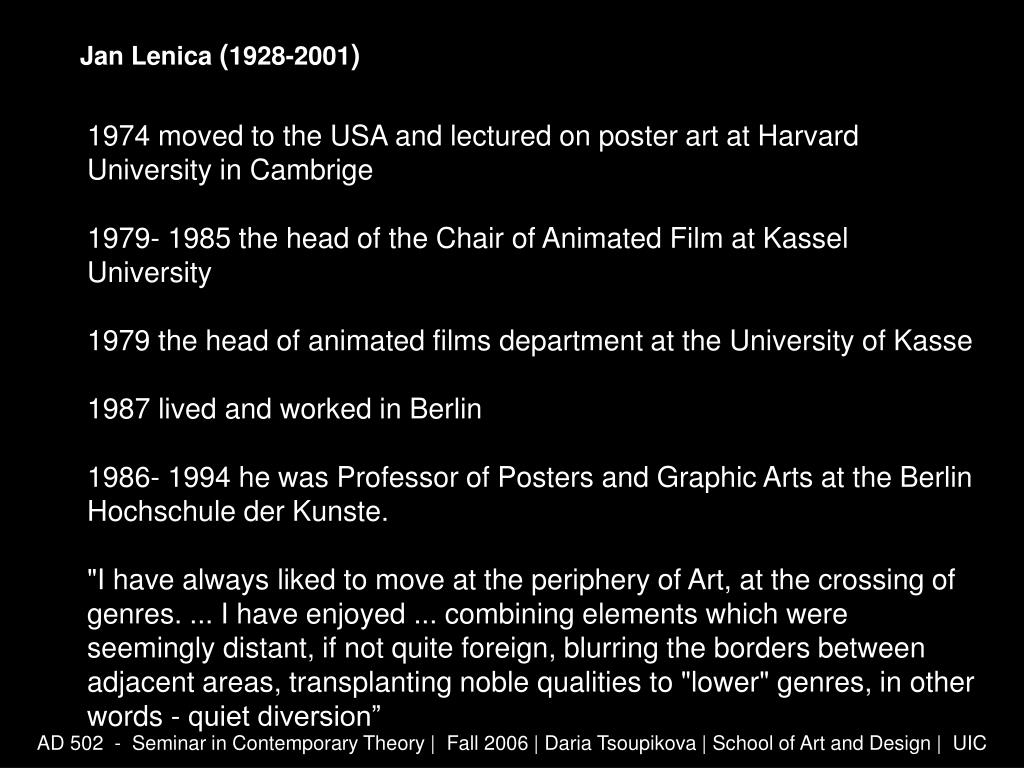
Task: Click the word "University" below the Kassel line
Action: pyautogui.click(x=150, y=273)
